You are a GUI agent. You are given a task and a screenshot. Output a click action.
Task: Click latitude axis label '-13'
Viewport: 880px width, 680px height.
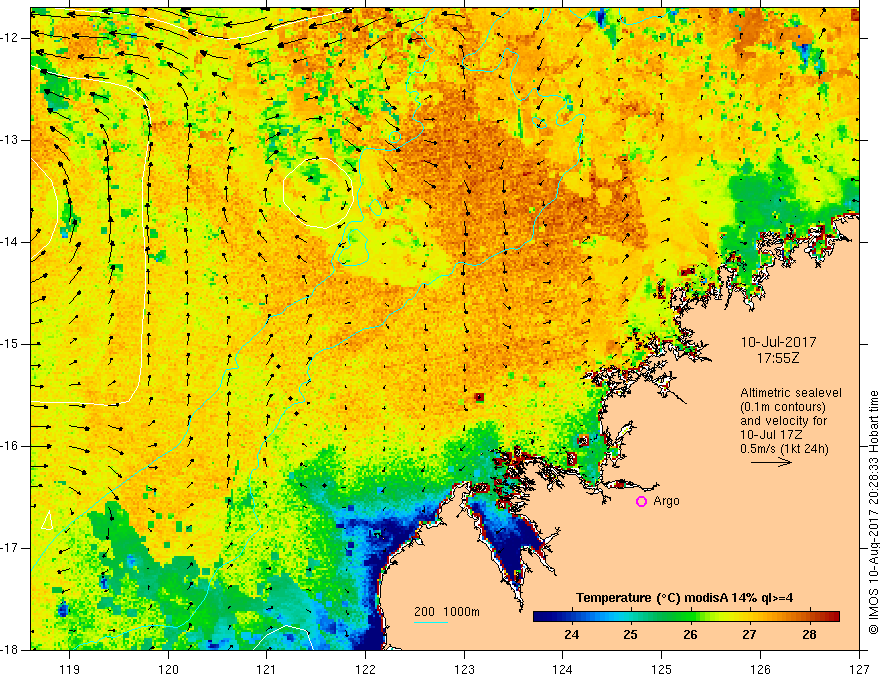point(11,140)
